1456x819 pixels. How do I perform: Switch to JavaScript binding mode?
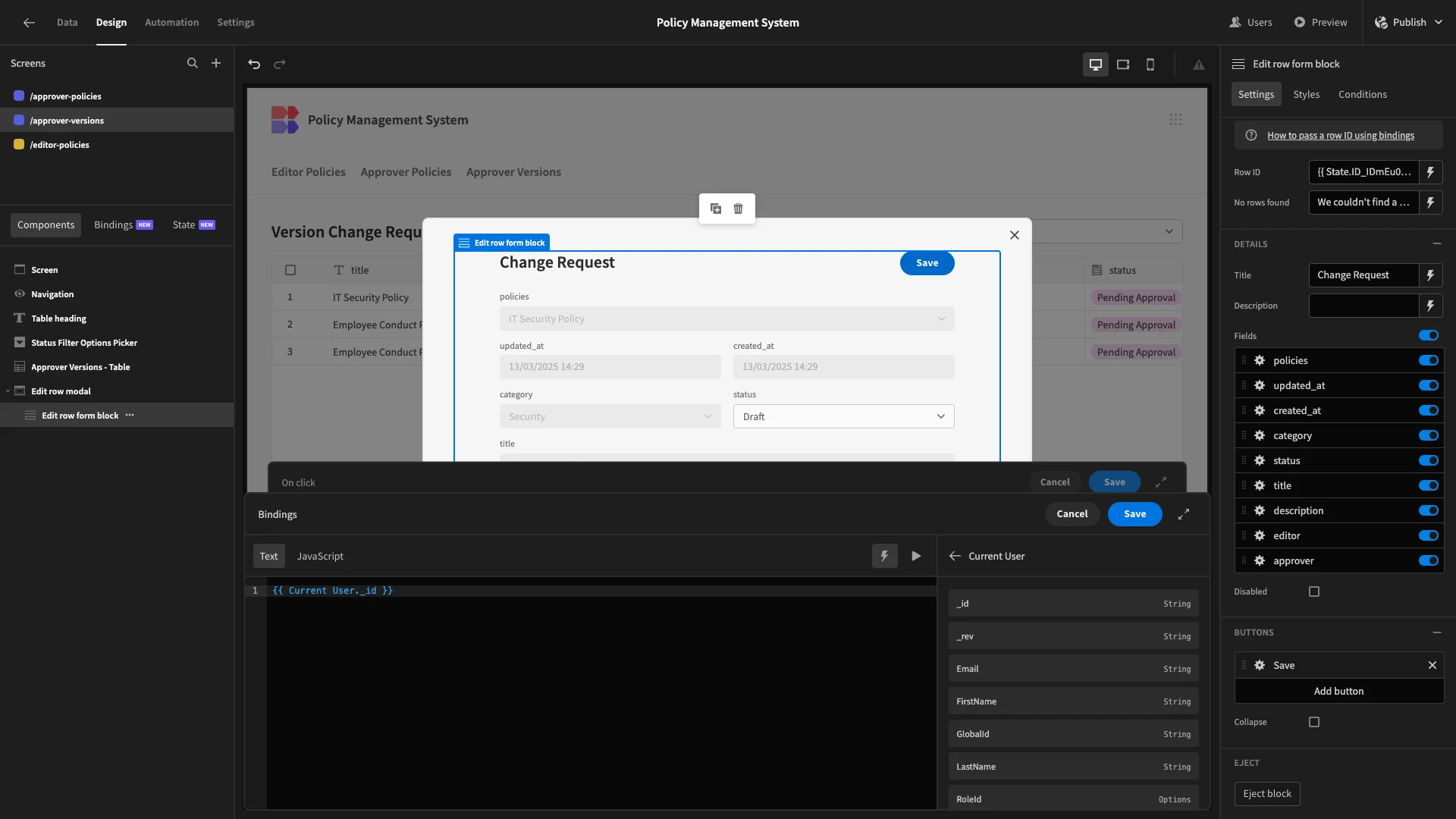coord(320,557)
